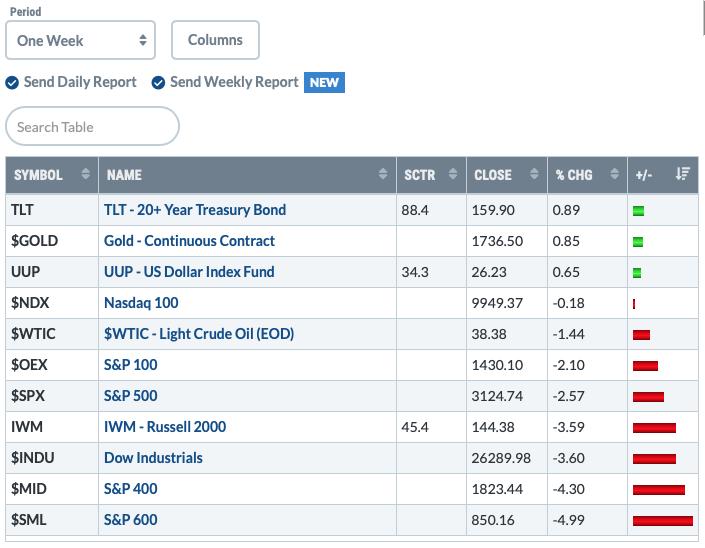The image size is (705, 548).
Task: Click the red bar in the IWM row
Action: [654, 428]
